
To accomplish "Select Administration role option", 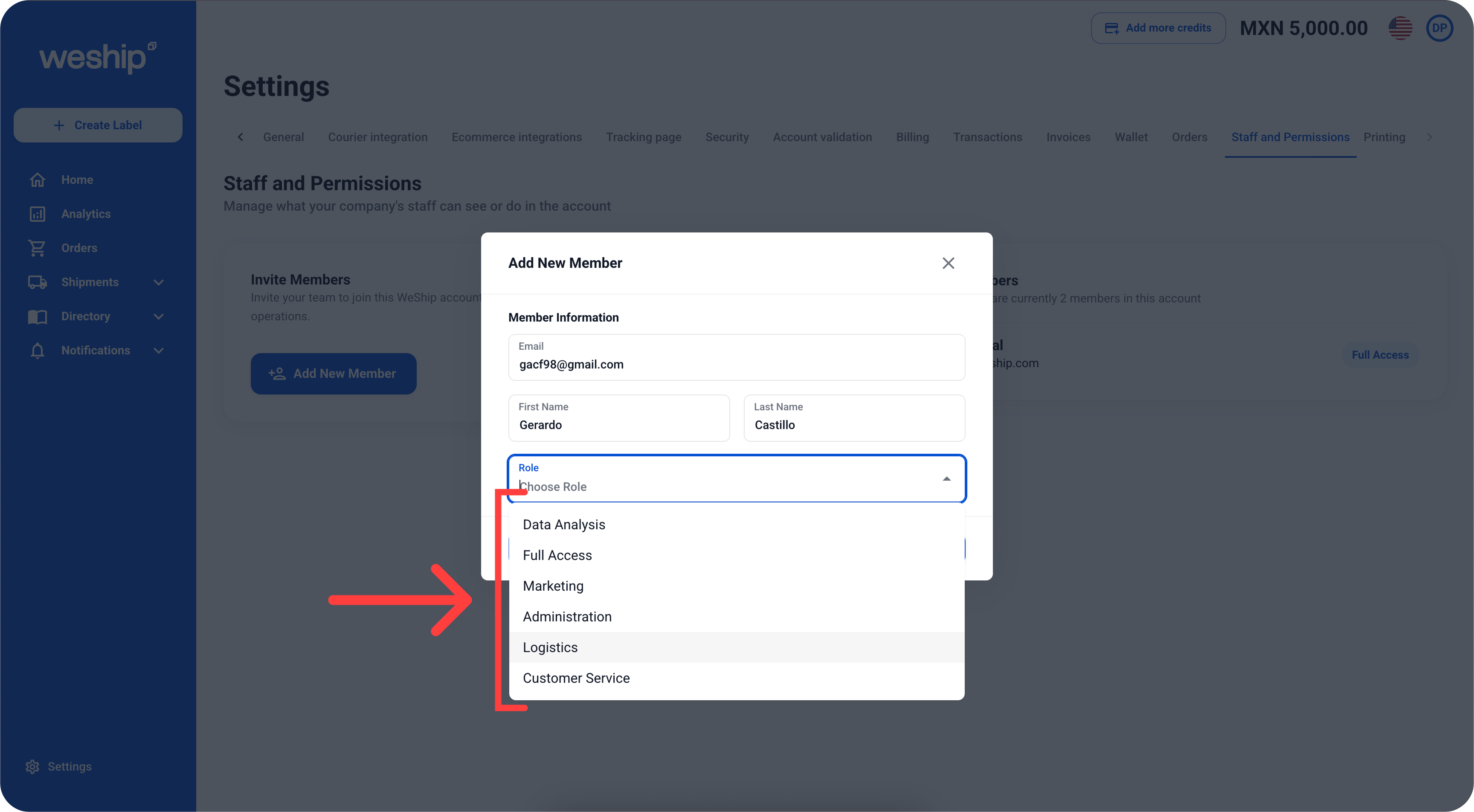I will point(737,617).
